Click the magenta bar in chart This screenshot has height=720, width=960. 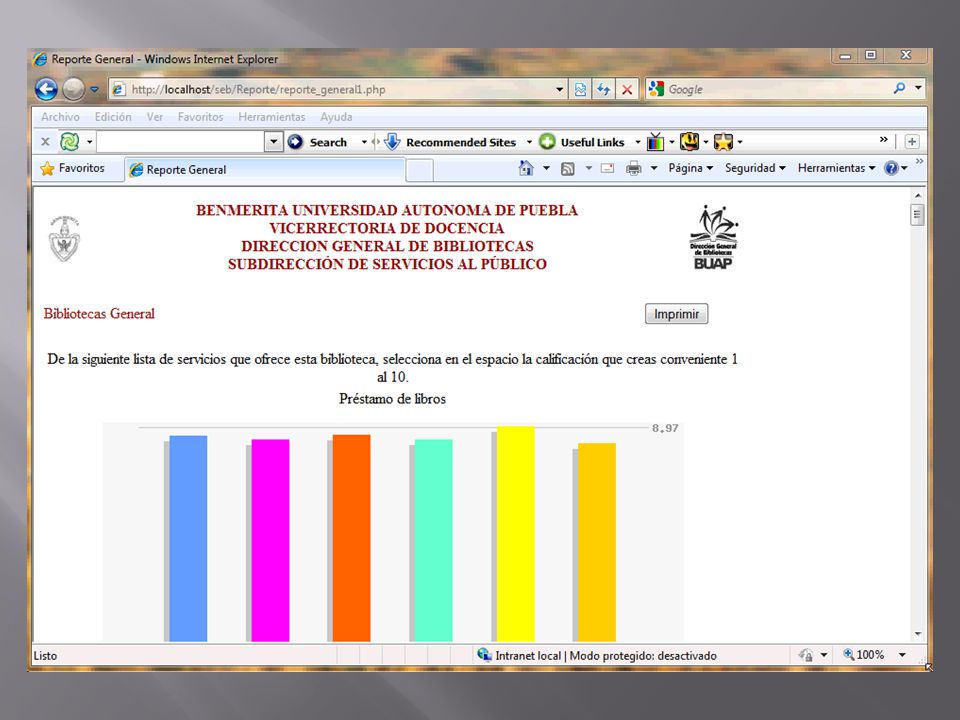pos(270,540)
